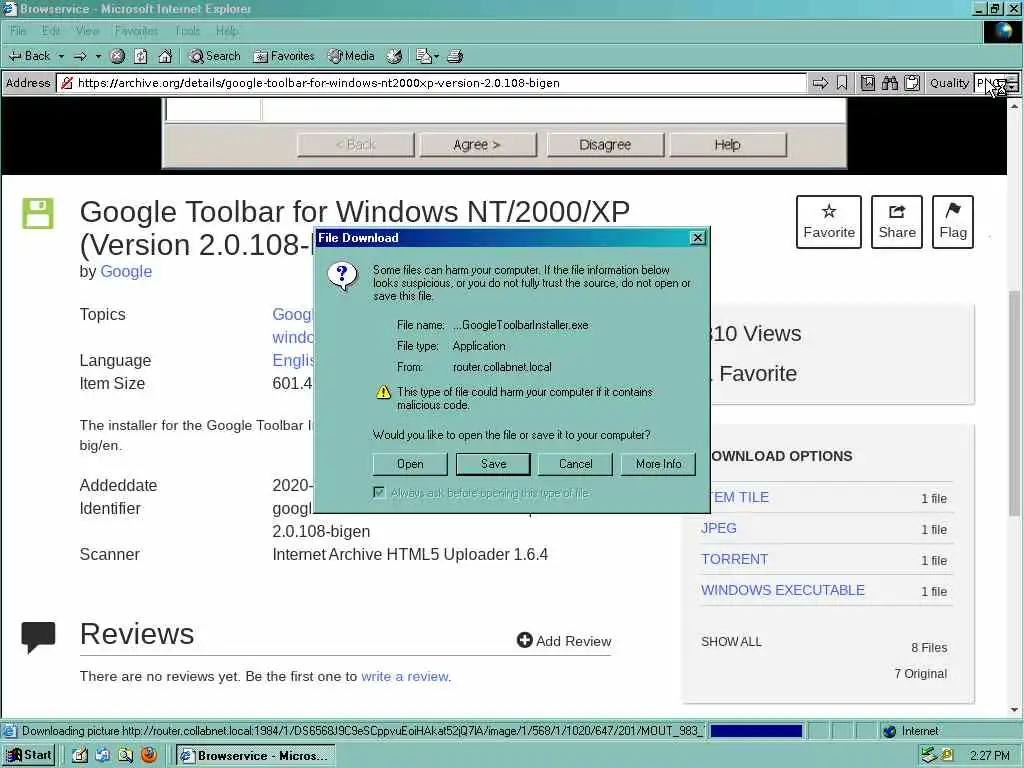Open the Back history dropdown arrow

tap(61, 56)
